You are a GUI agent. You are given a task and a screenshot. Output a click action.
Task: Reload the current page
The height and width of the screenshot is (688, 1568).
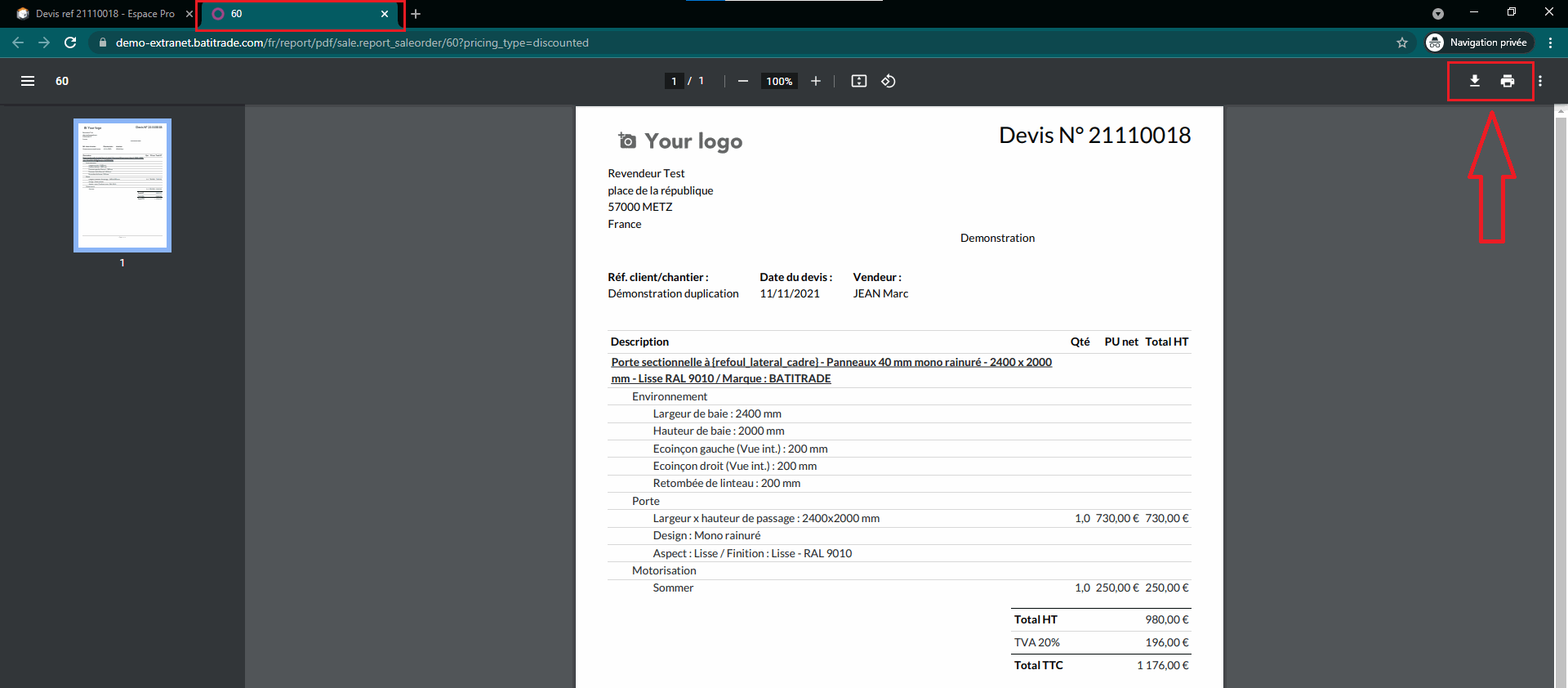(70, 42)
